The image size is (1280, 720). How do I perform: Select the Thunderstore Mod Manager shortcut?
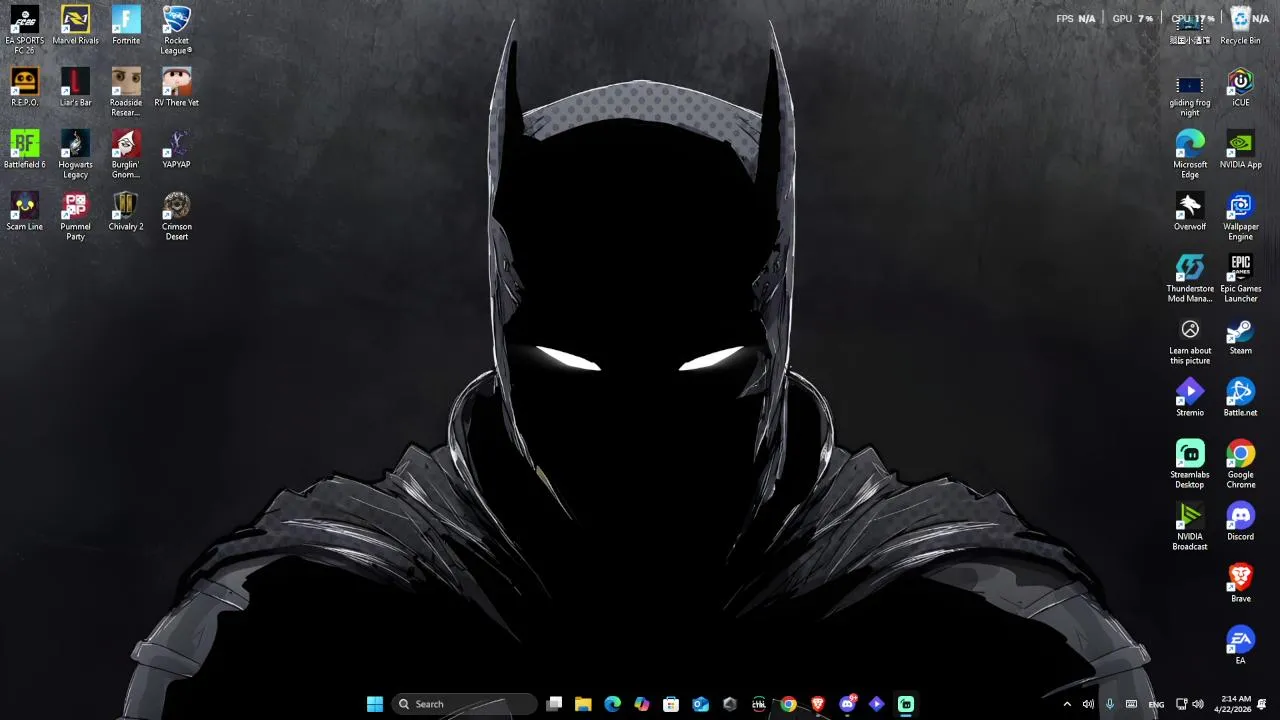pos(1190,278)
